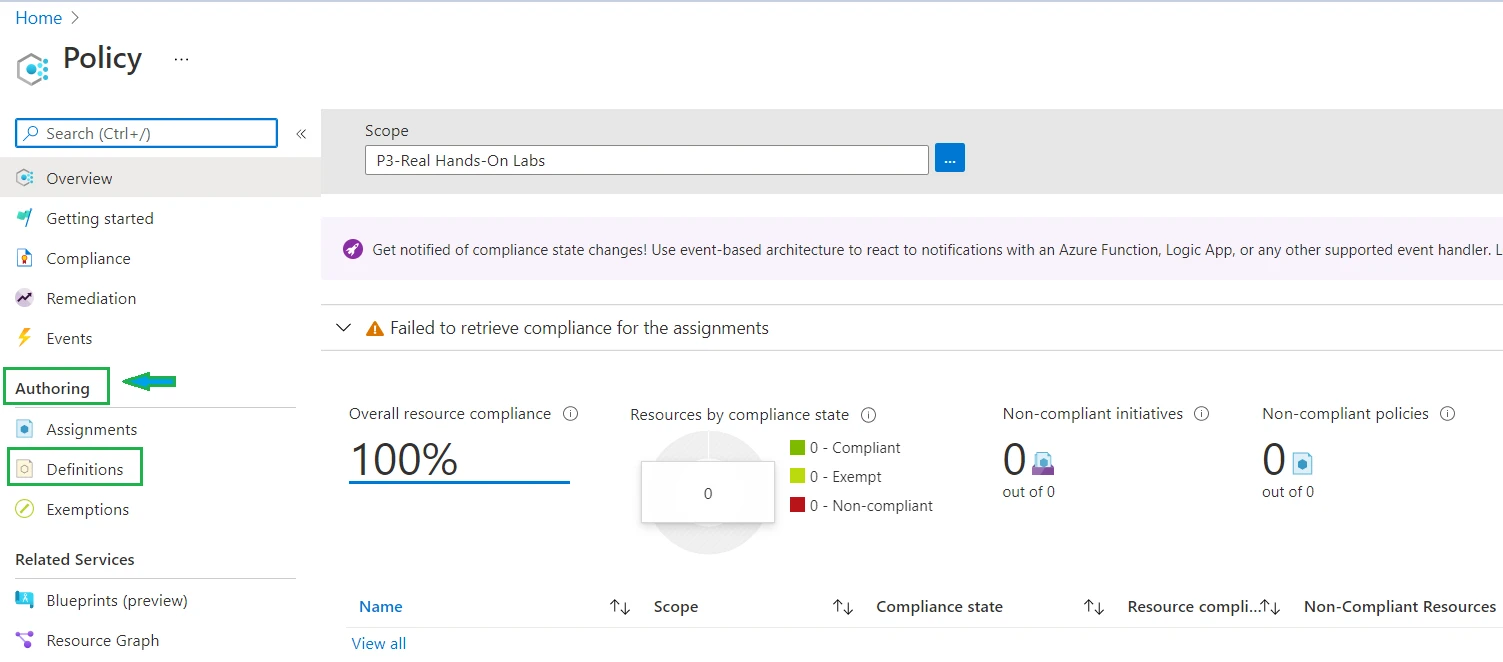Open the Blueprints (preview) icon
1503x662 pixels.
(x=24, y=599)
